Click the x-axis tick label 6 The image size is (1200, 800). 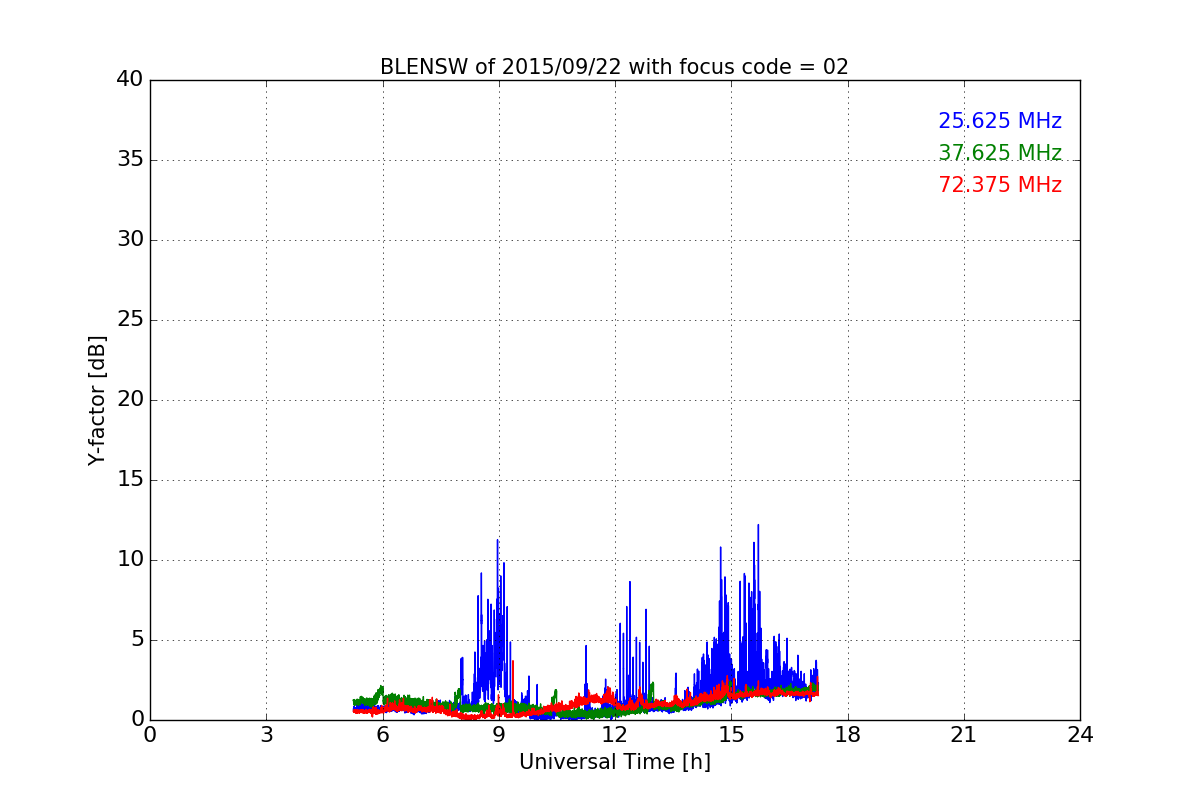coord(382,734)
